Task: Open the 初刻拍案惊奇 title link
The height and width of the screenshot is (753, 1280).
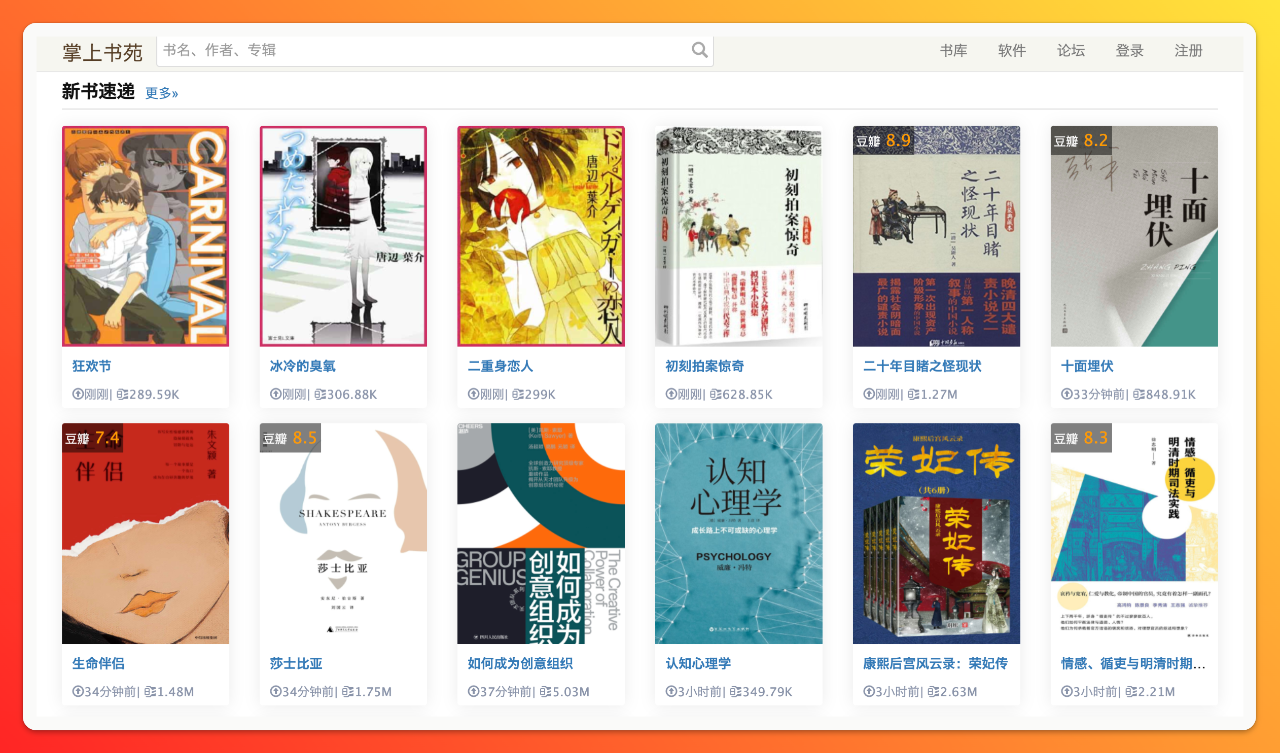Action: click(705, 366)
